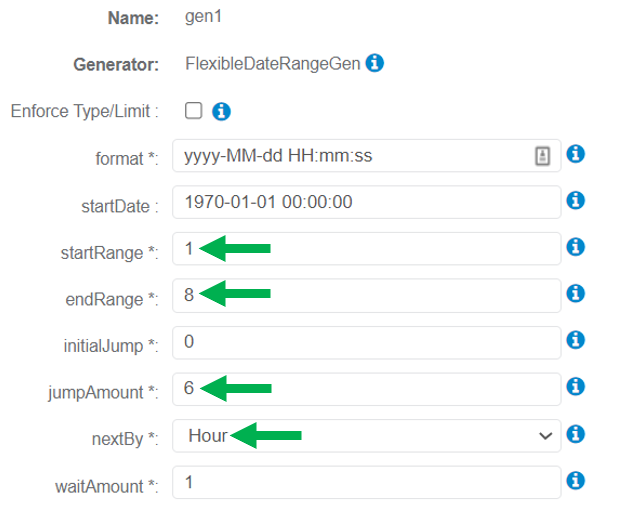Viewport: 635px width, 518px height.
Task: Show info for the startRange field
Action: (575, 247)
